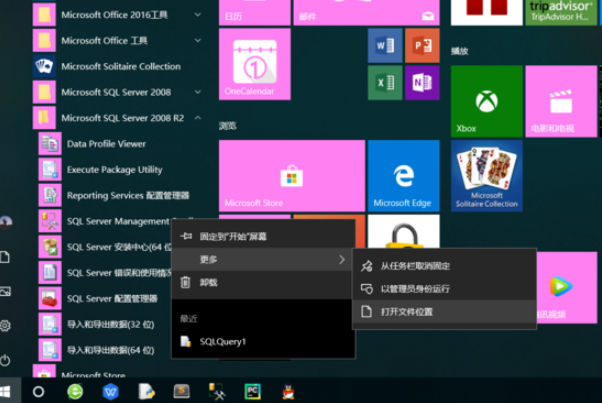Open the 日历 calendar tile
The width and height of the screenshot is (602, 403).
255,12
